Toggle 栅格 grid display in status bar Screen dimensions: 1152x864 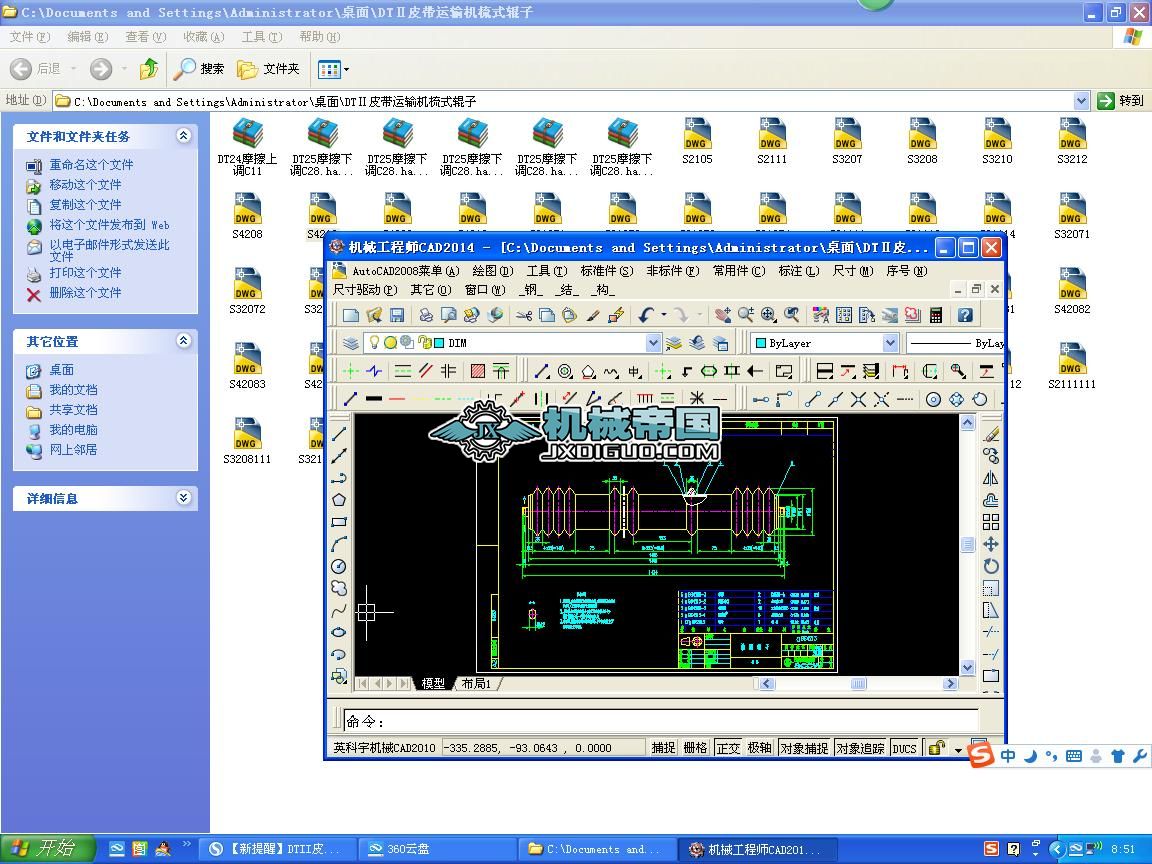[x=695, y=748]
